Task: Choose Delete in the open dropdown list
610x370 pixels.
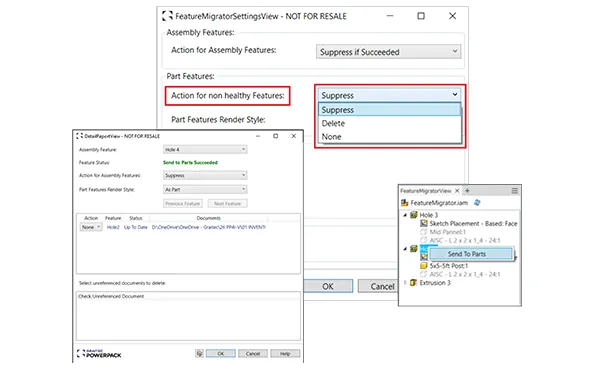Action: [389, 123]
